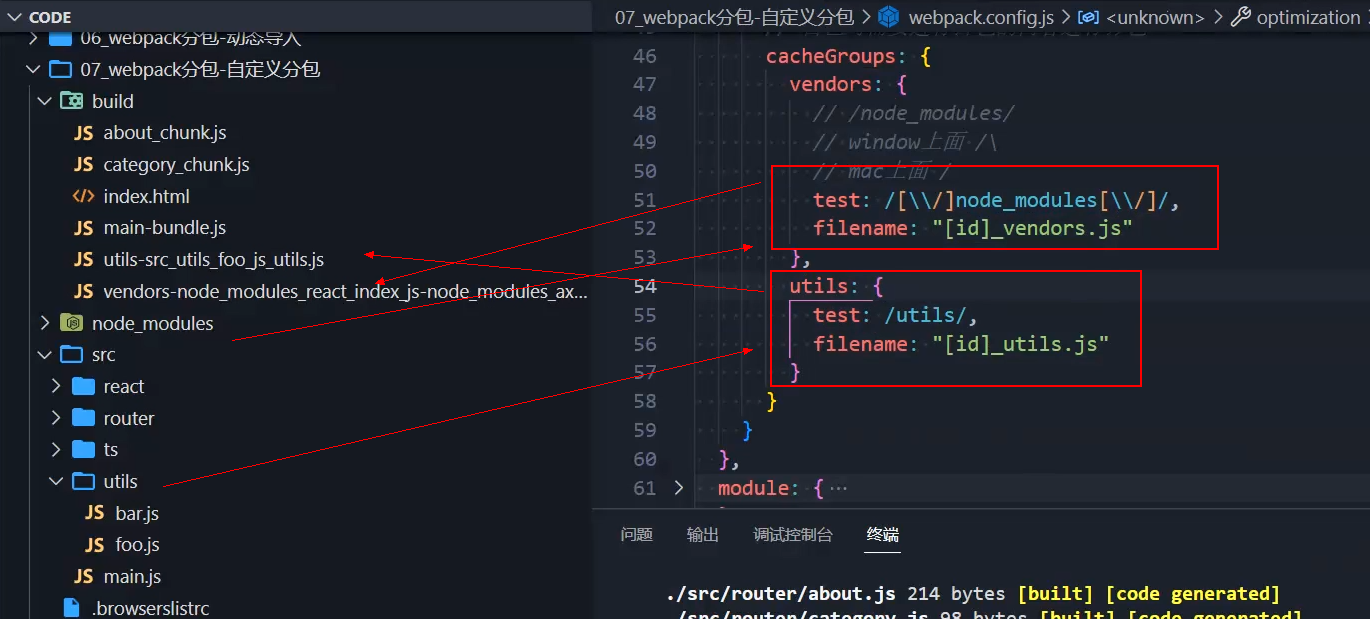This screenshot has width=1370, height=619.
Task: Open index.html in the build folder
Action: (146, 196)
